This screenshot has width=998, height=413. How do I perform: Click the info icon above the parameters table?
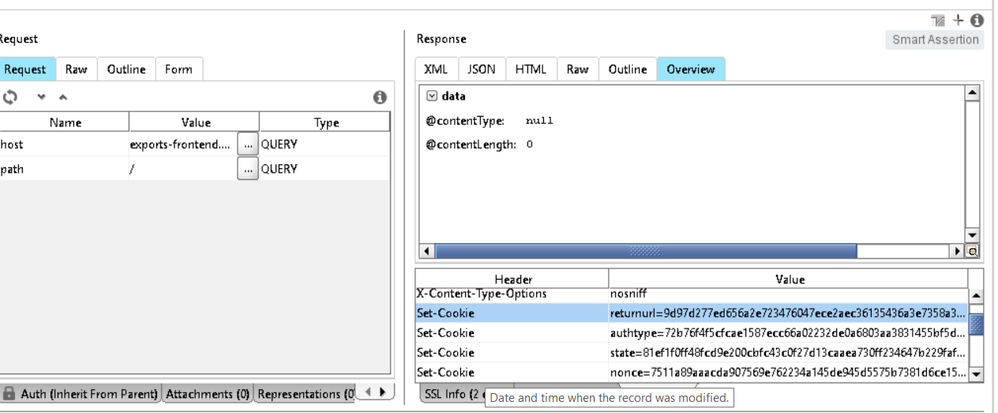tap(380, 97)
